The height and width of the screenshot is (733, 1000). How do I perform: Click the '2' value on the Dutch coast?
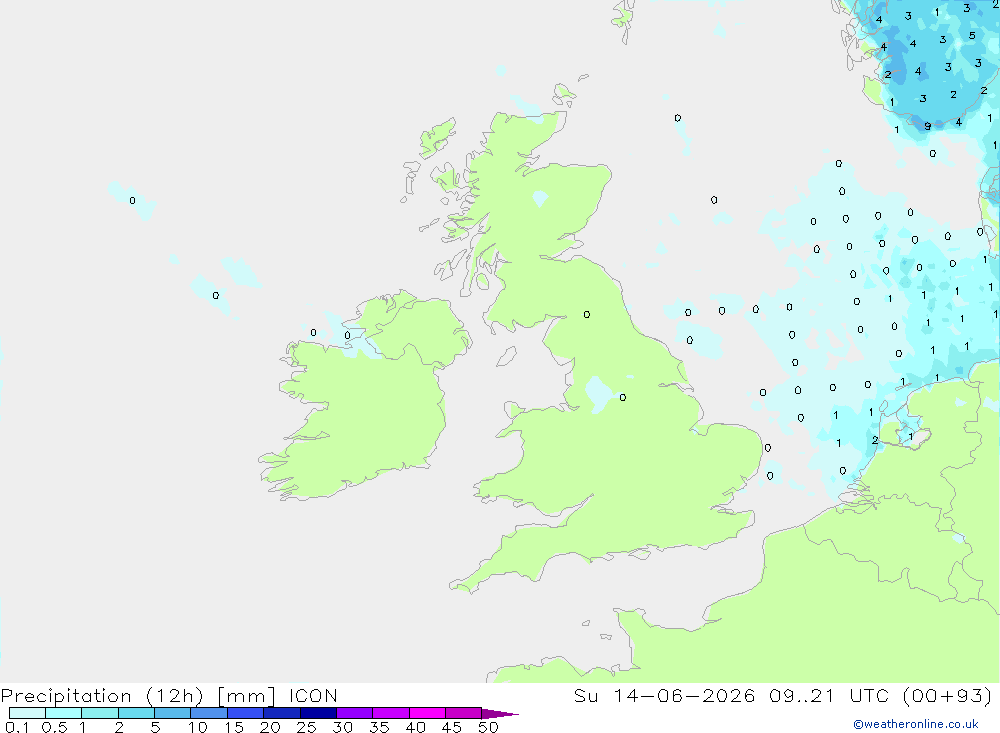click(x=875, y=440)
